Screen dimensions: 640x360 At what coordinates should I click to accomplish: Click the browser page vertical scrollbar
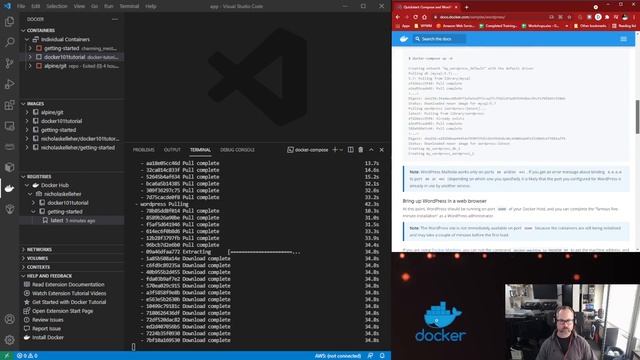tap(637, 116)
